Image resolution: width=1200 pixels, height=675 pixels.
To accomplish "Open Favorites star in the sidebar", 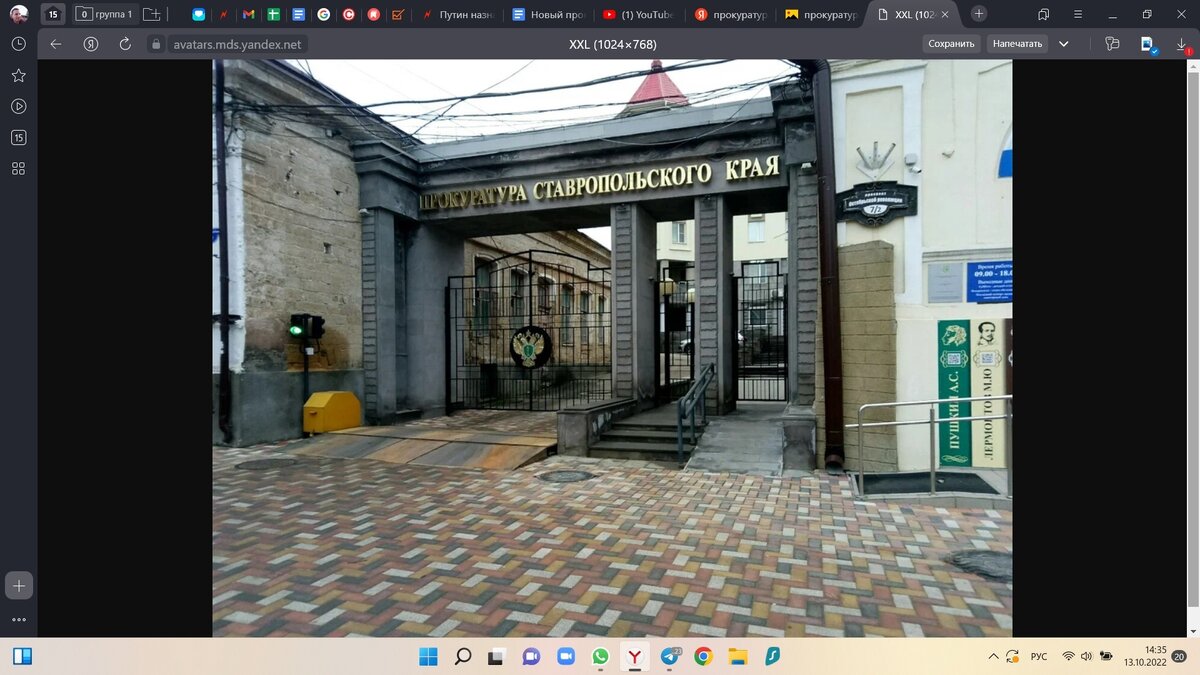I will (18, 75).
